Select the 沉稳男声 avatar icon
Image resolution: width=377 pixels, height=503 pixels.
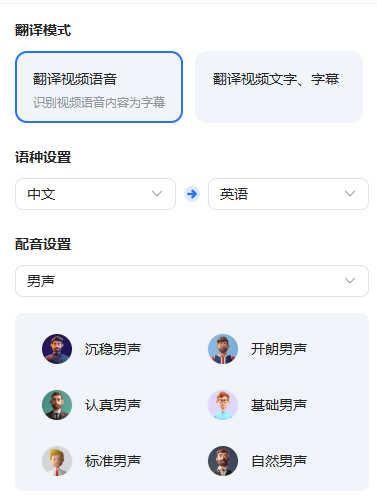click(x=57, y=349)
